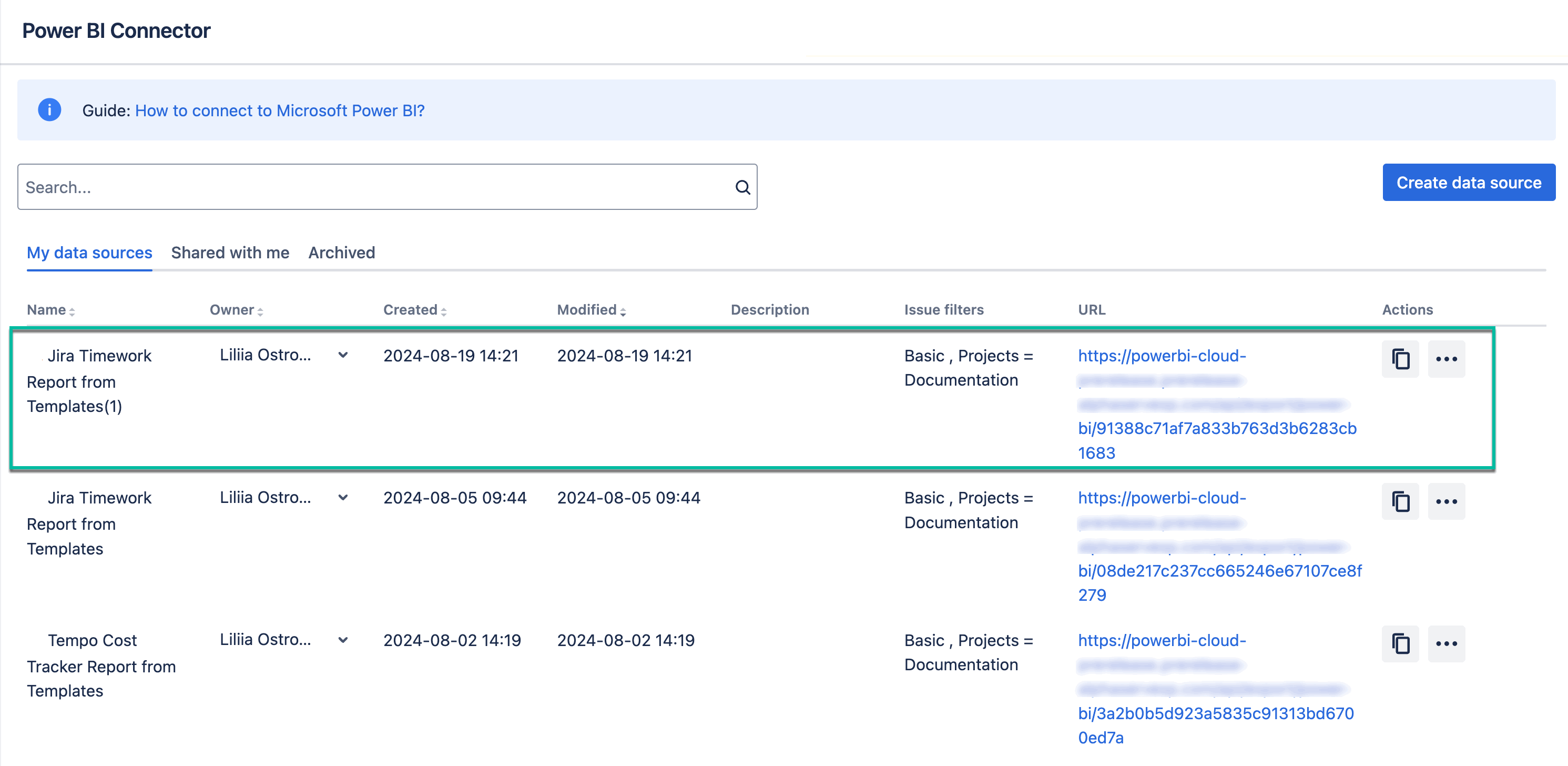Expand owner dropdown for 2024-08-05 row
1568x766 pixels.
pyautogui.click(x=343, y=498)
